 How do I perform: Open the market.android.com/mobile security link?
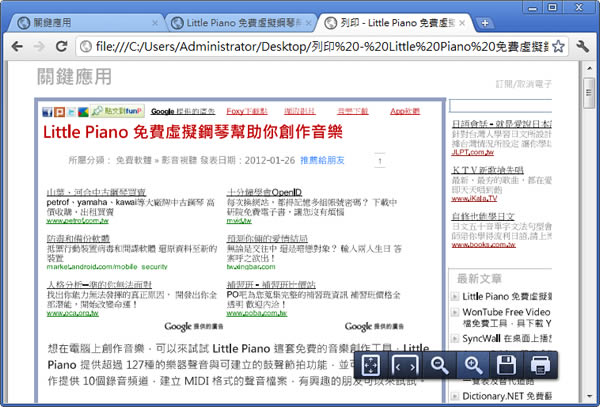[107, 267]
